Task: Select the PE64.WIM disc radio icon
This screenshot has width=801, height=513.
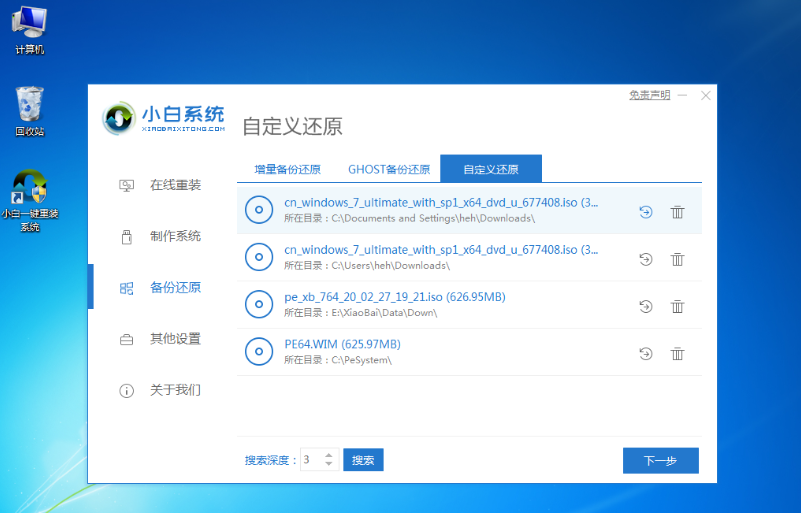Action: (259, 352)
